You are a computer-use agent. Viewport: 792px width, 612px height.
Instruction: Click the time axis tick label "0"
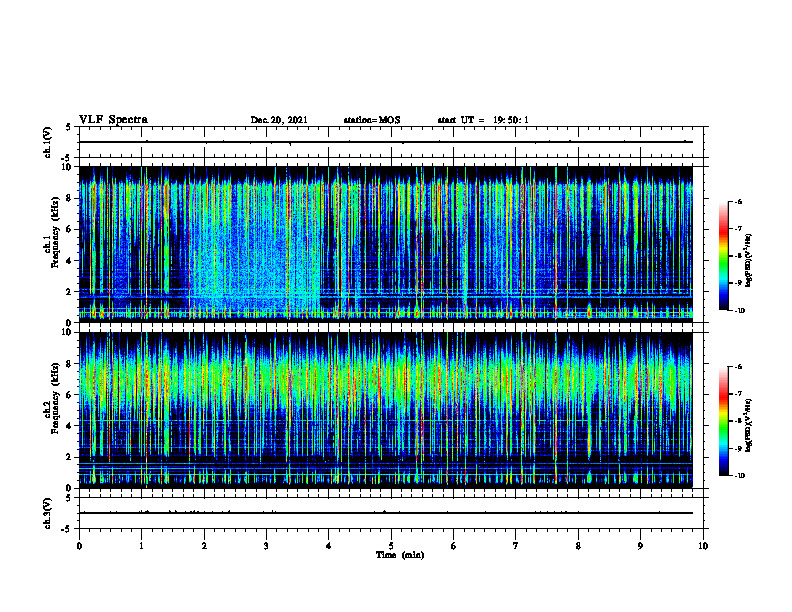[x=79, y=546]
